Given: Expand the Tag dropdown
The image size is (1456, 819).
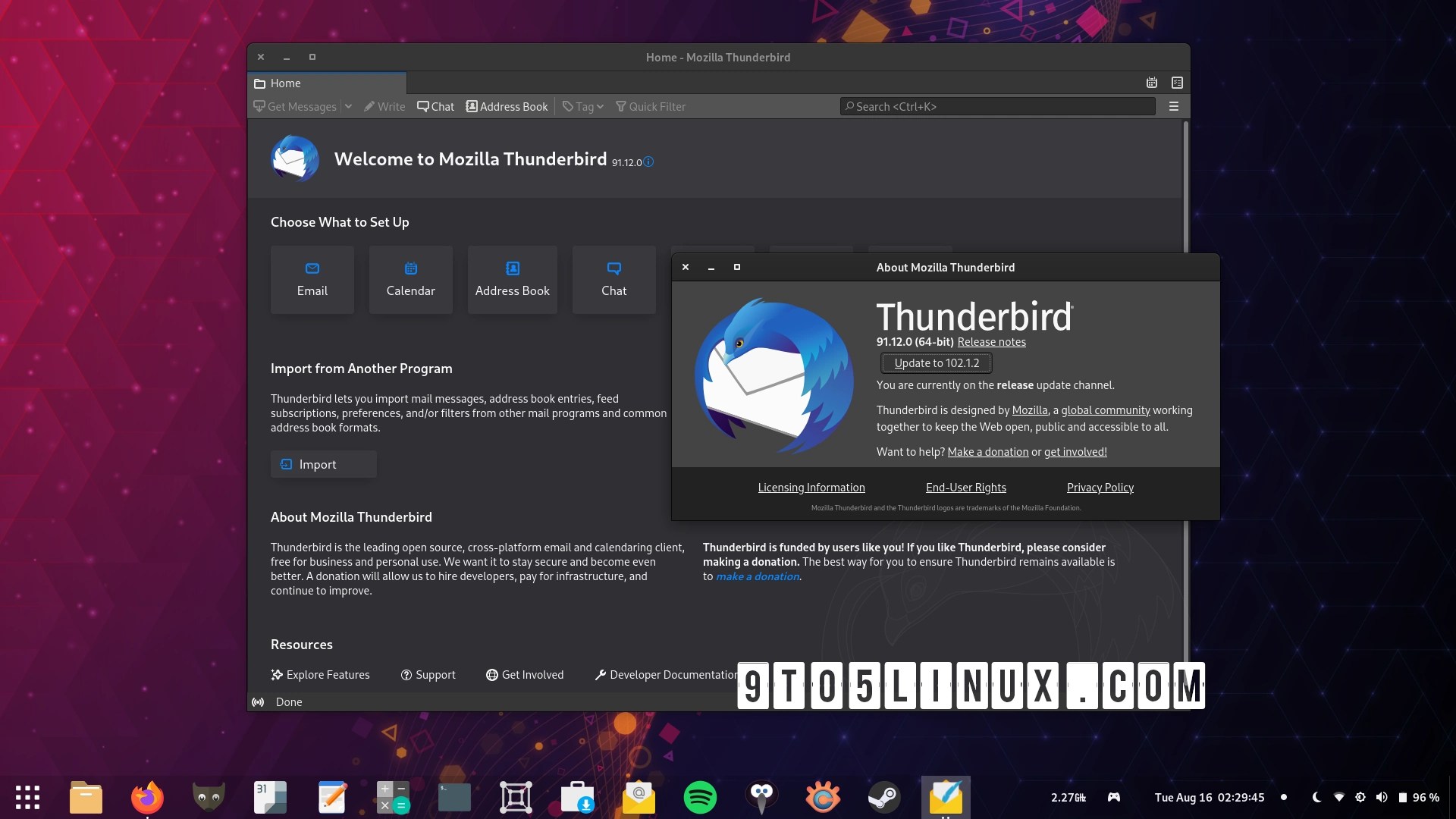Looking at the screenshot, I should click(582, 107).
